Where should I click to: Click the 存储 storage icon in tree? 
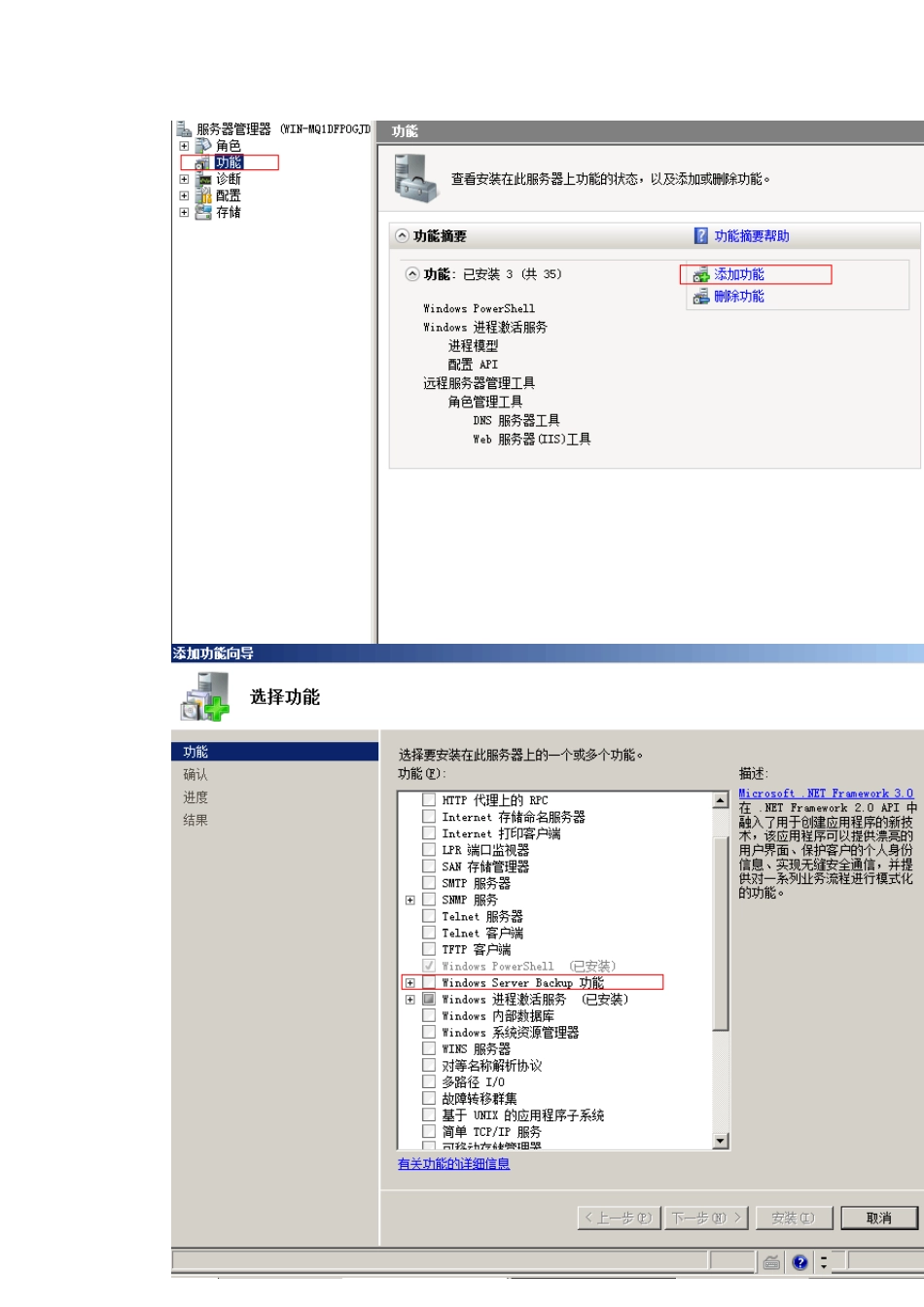[203, 212]
